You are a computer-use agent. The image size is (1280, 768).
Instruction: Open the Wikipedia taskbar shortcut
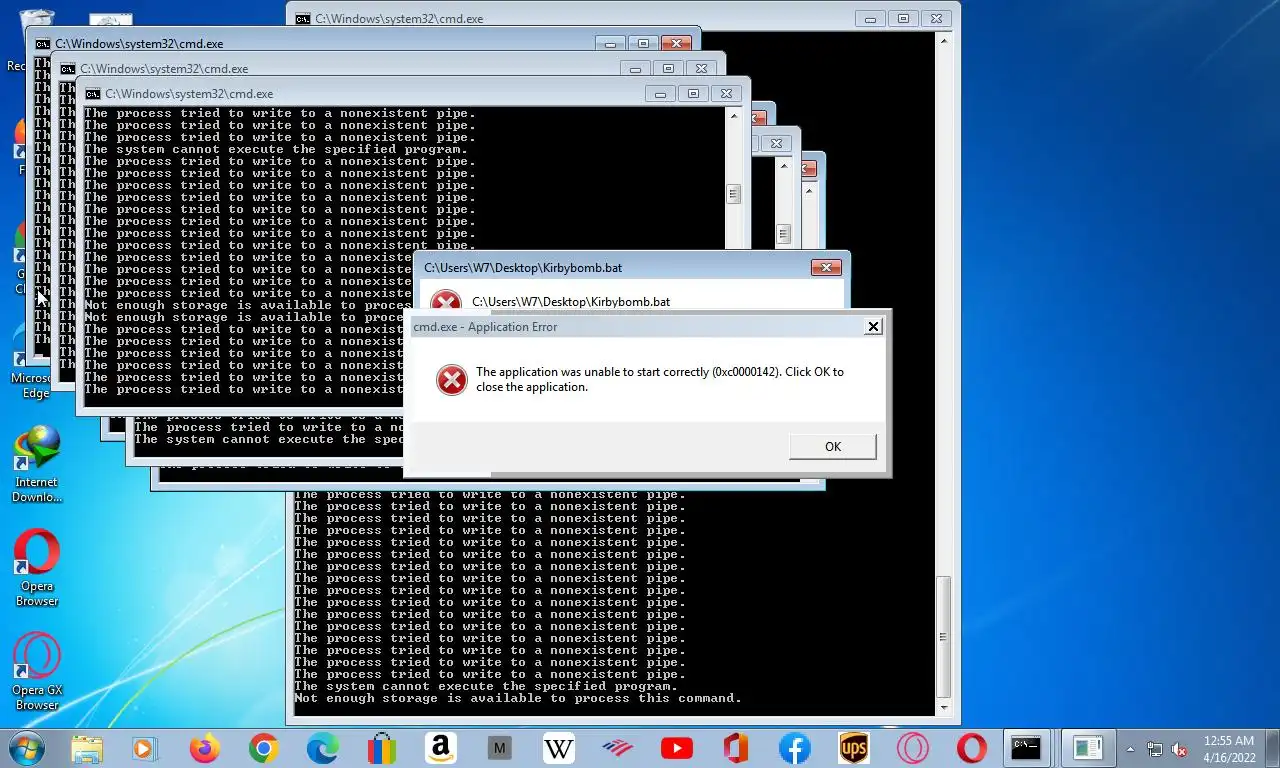pos(558,748)
